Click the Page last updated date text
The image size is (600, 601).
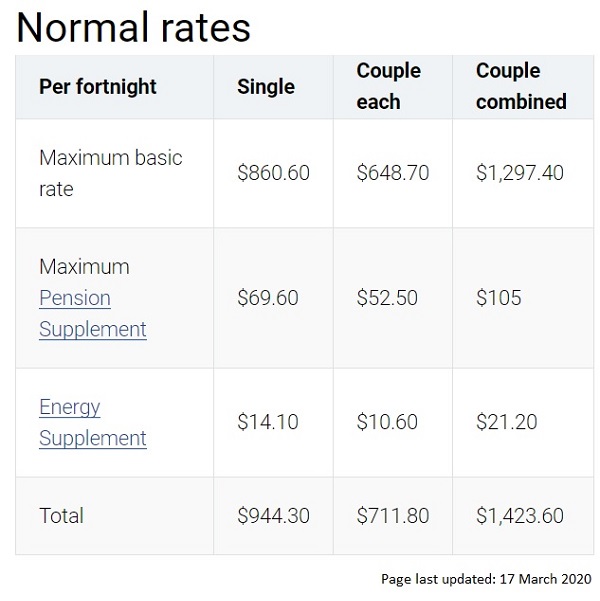[486, 579]
